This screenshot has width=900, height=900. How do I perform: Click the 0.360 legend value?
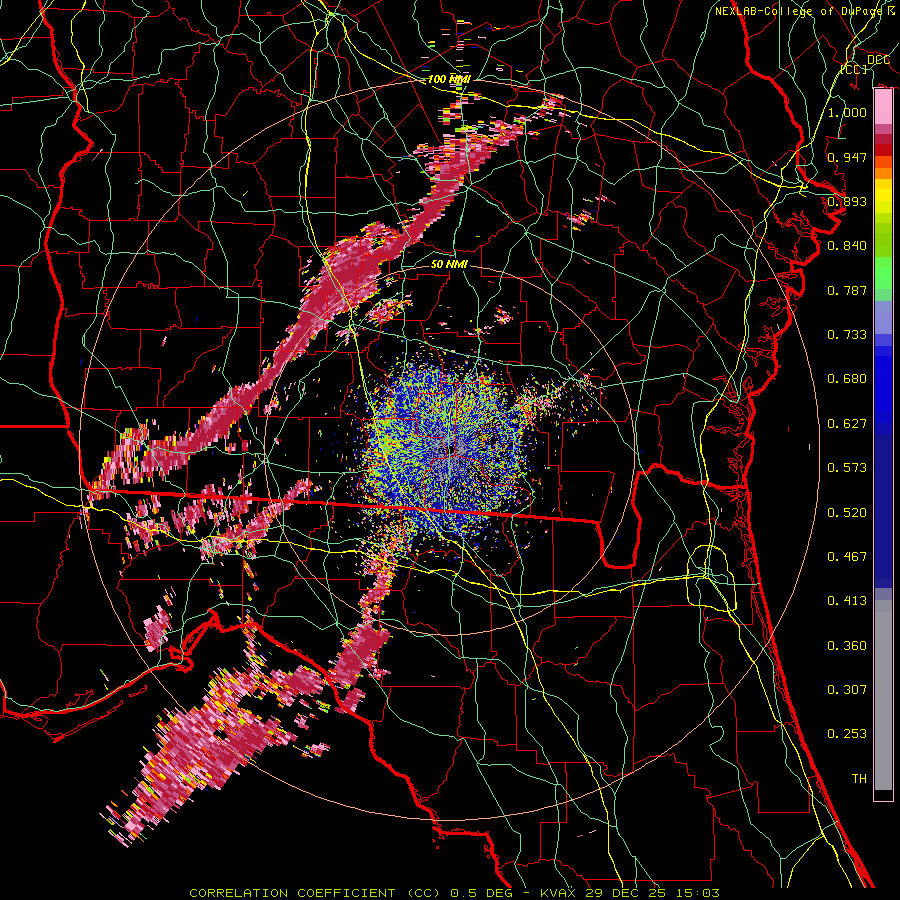click(847, 646)
